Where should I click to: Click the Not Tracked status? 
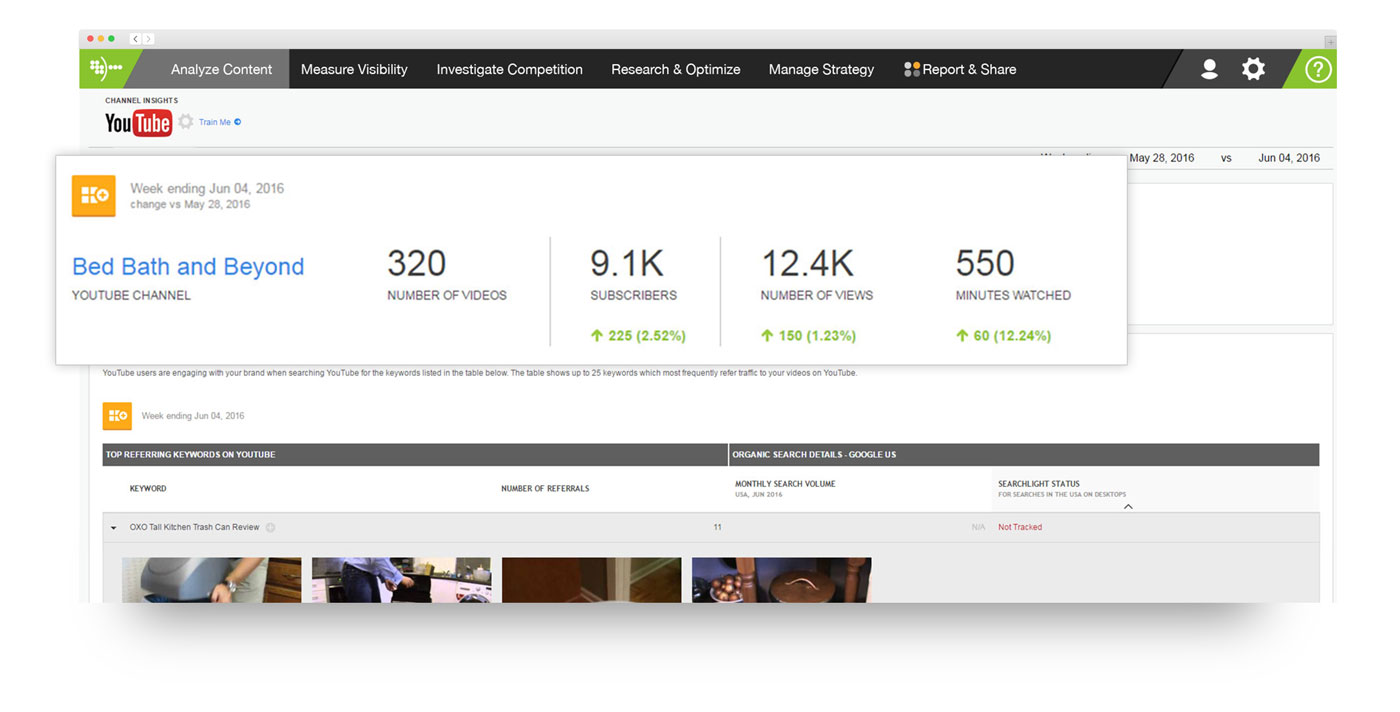click(x=1020, y=527)
